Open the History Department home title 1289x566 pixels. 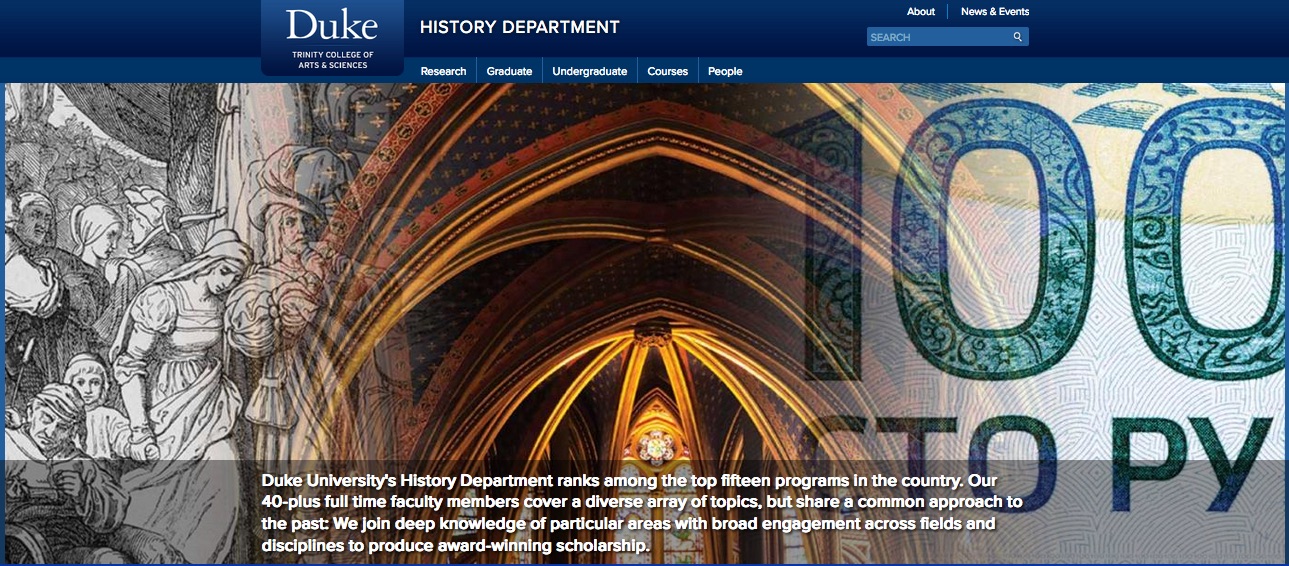[519, 27]
